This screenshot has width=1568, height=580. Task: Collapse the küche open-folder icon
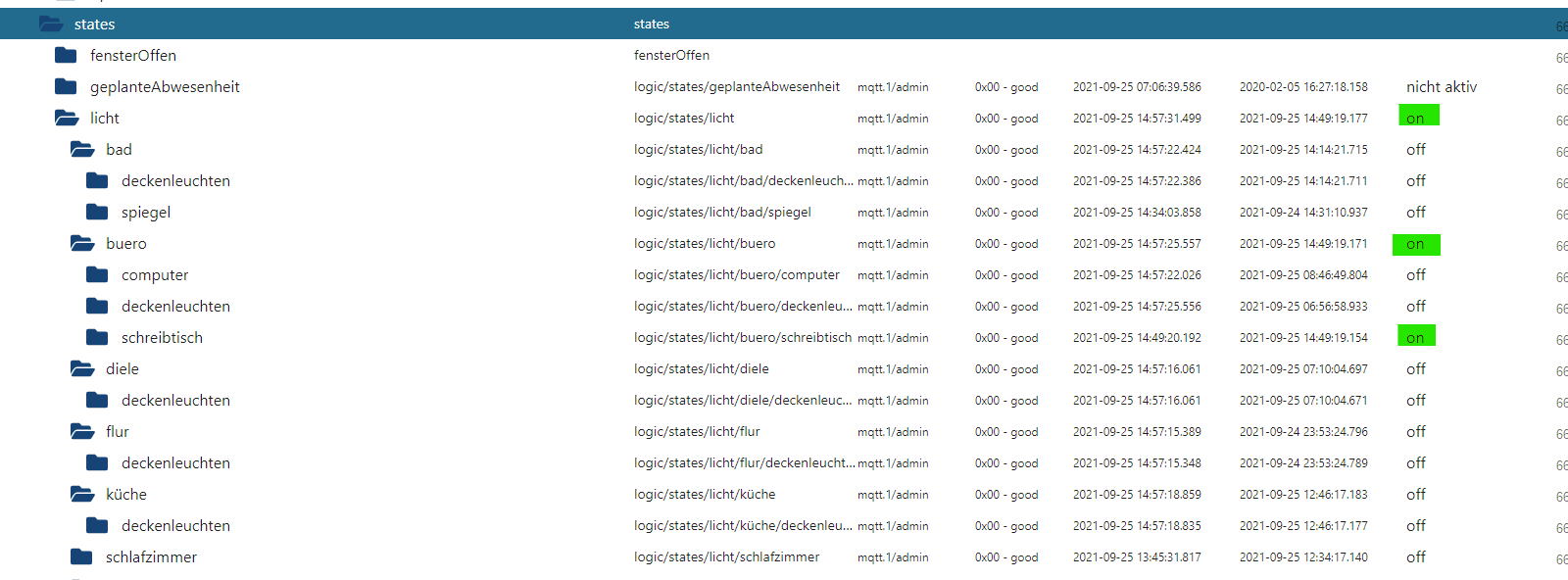pyautogui.click(x=82, y=494)
